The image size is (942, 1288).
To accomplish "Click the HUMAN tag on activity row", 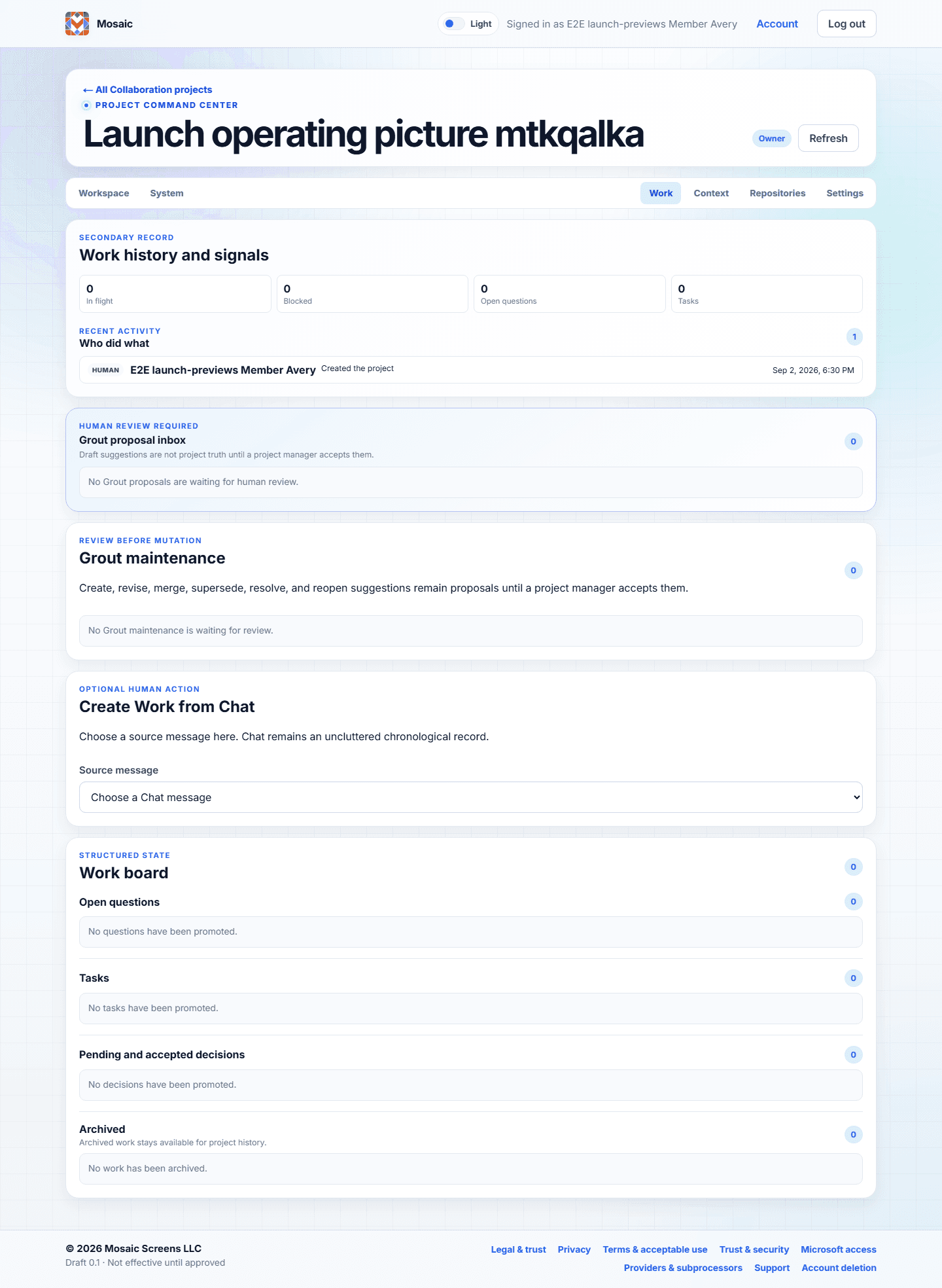I will (106, 370).
